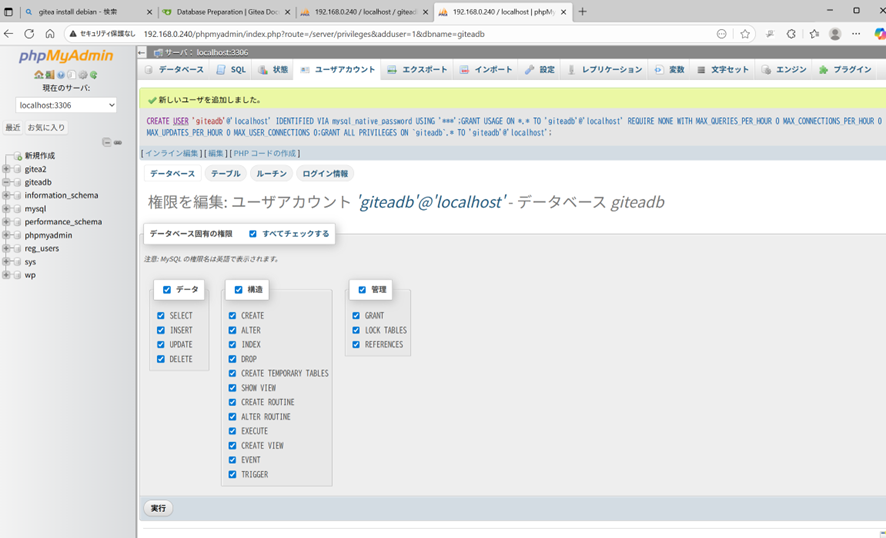Click サーバ: localhost:3306 breadcrumb
Image resolution: width=886 pixels, height=538 pixels.
coord(206,53)
